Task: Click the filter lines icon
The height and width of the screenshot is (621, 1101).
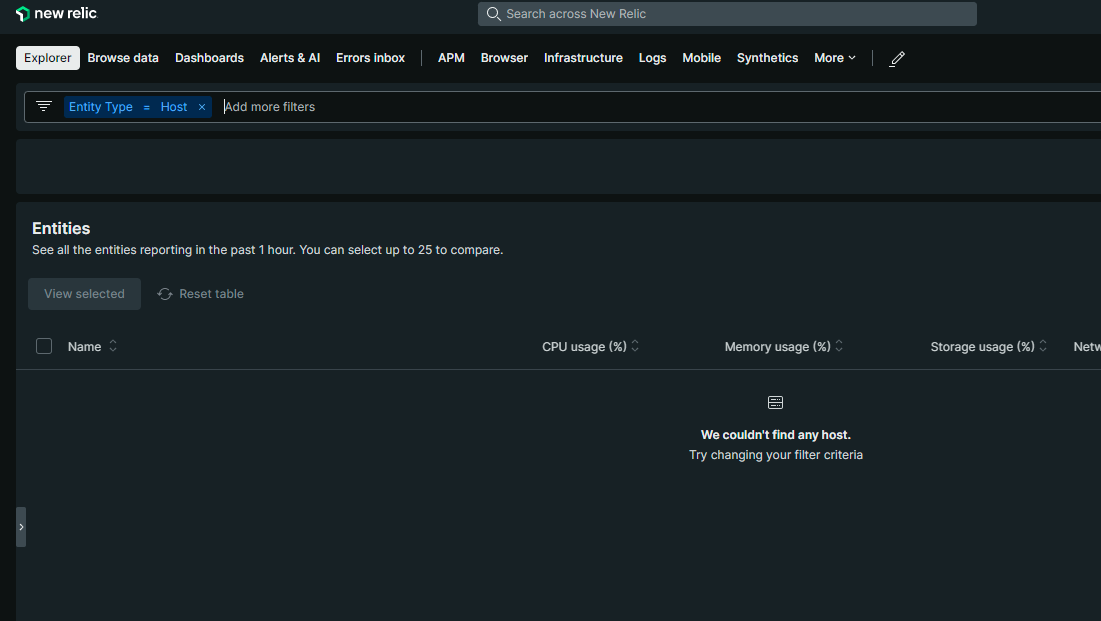Action: 44,106
